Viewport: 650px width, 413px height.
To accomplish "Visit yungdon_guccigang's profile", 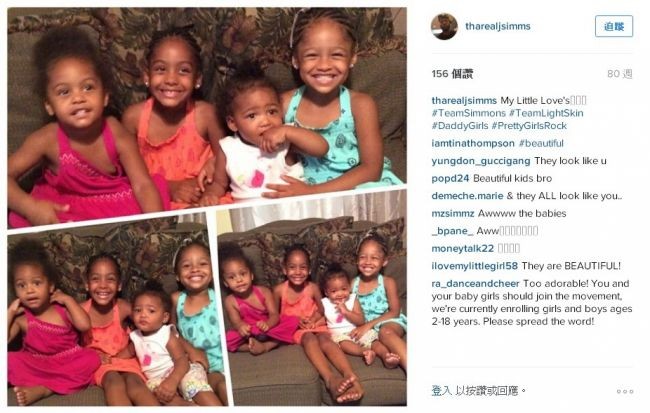I will coord(481,161).
